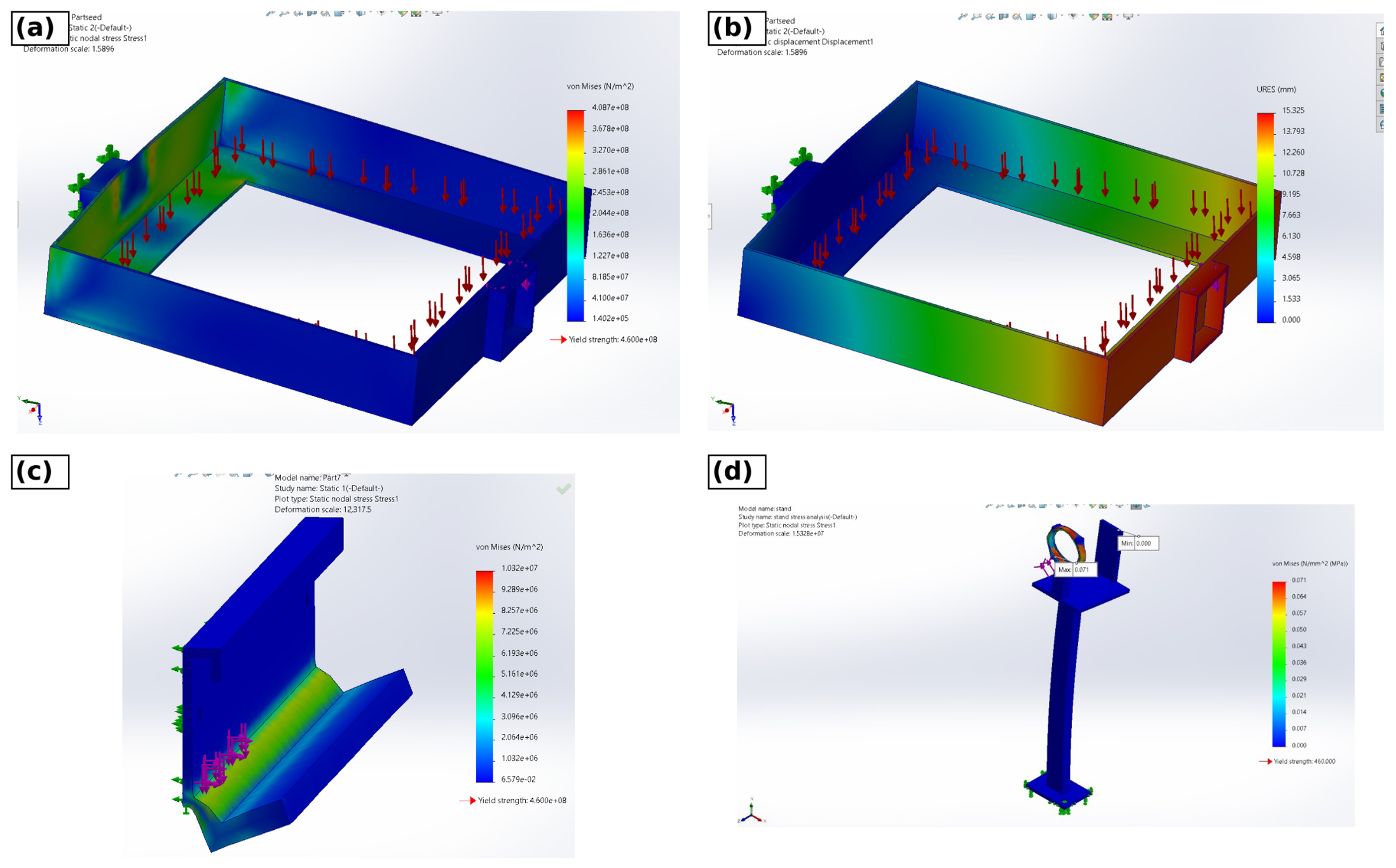
Task: Select 'Yield strength: 4.600e+08' in panel (a)
Action: tap(613, 339)
